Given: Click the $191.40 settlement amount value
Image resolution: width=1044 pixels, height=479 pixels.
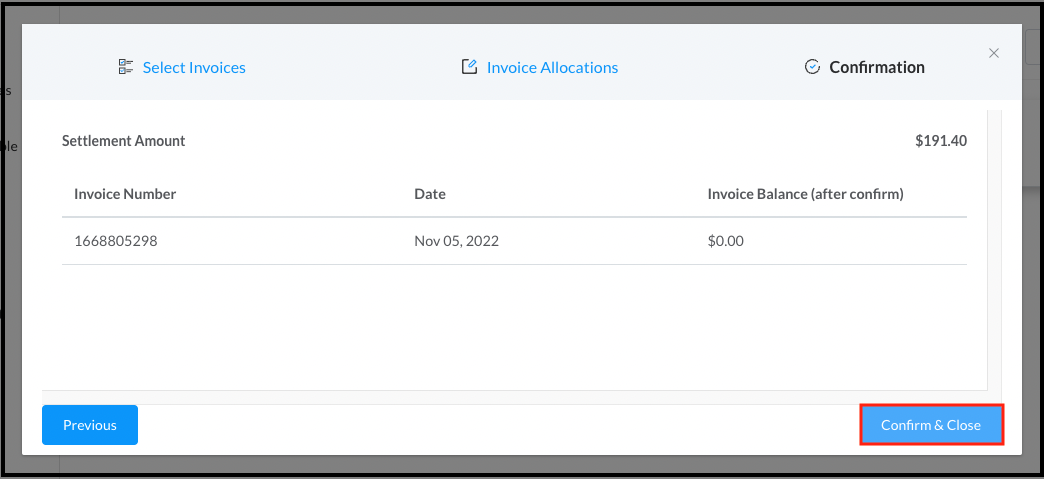Looking at the screenshot, I should coord(940,141).
